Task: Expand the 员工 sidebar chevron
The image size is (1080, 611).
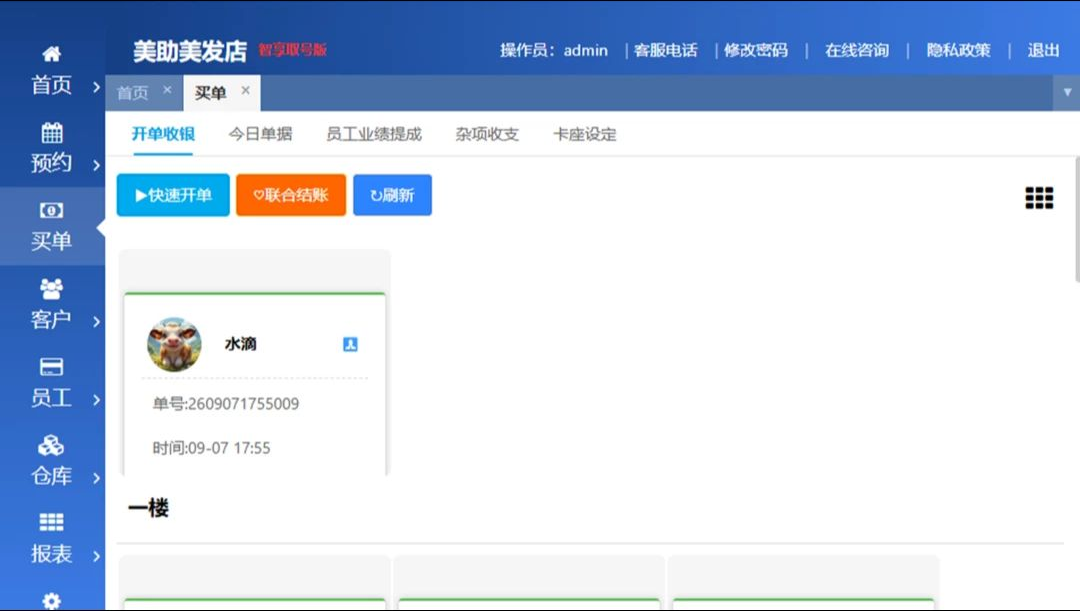Action: pos(96,400)
